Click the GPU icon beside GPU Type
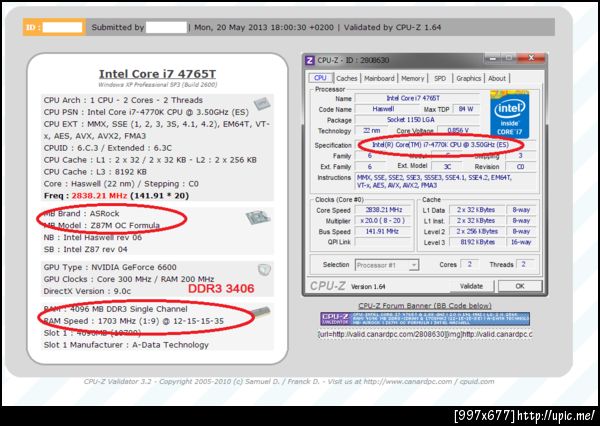 coord(264,270)
